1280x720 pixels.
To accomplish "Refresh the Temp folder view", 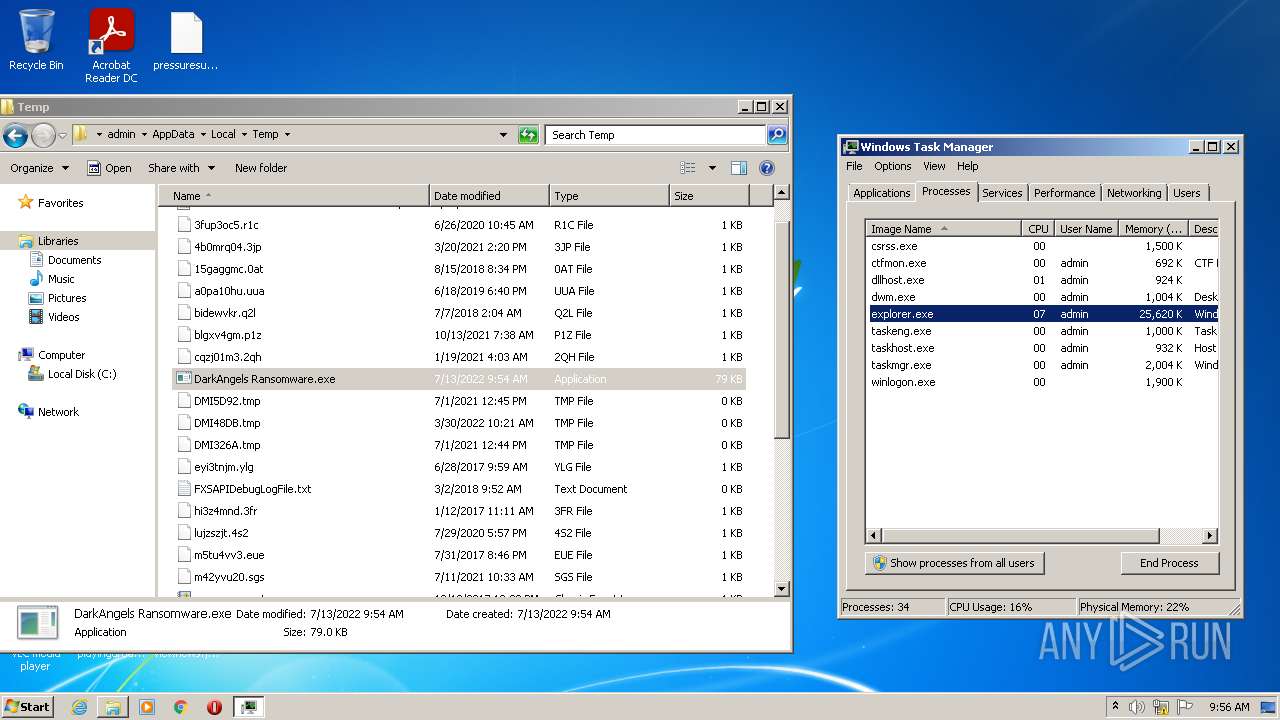I will pos(528,135).
